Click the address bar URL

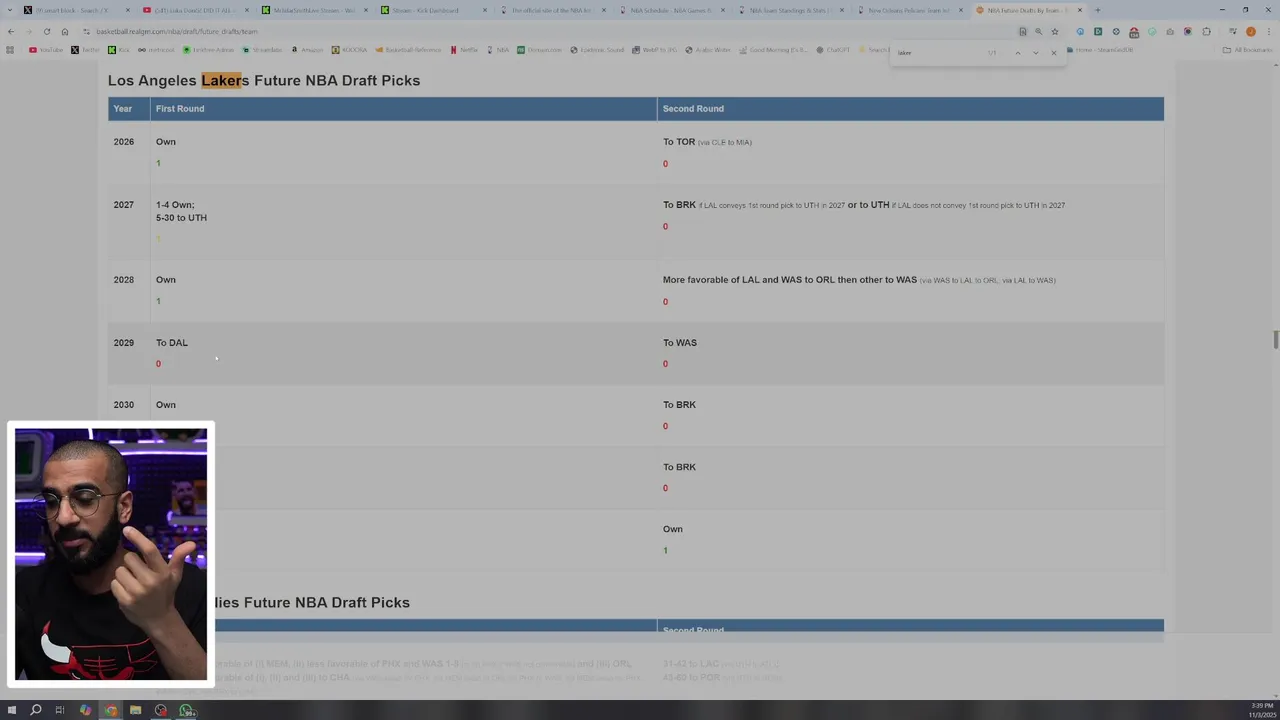(177, 31)
